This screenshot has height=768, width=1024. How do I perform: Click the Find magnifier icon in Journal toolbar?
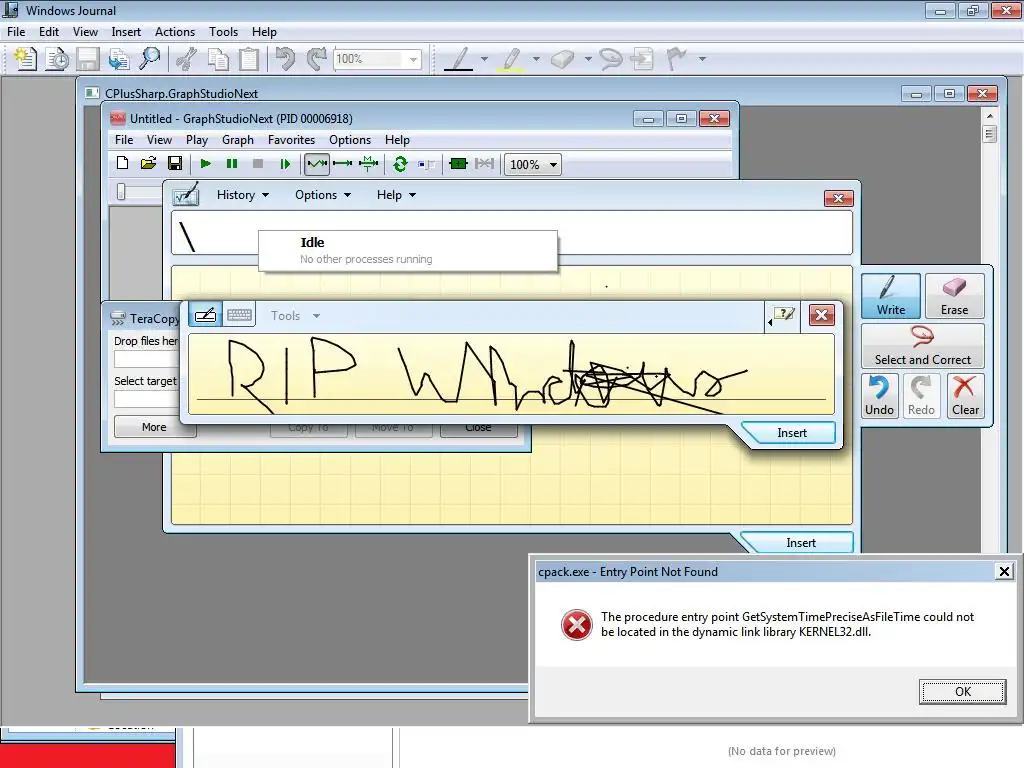[150, 59]
